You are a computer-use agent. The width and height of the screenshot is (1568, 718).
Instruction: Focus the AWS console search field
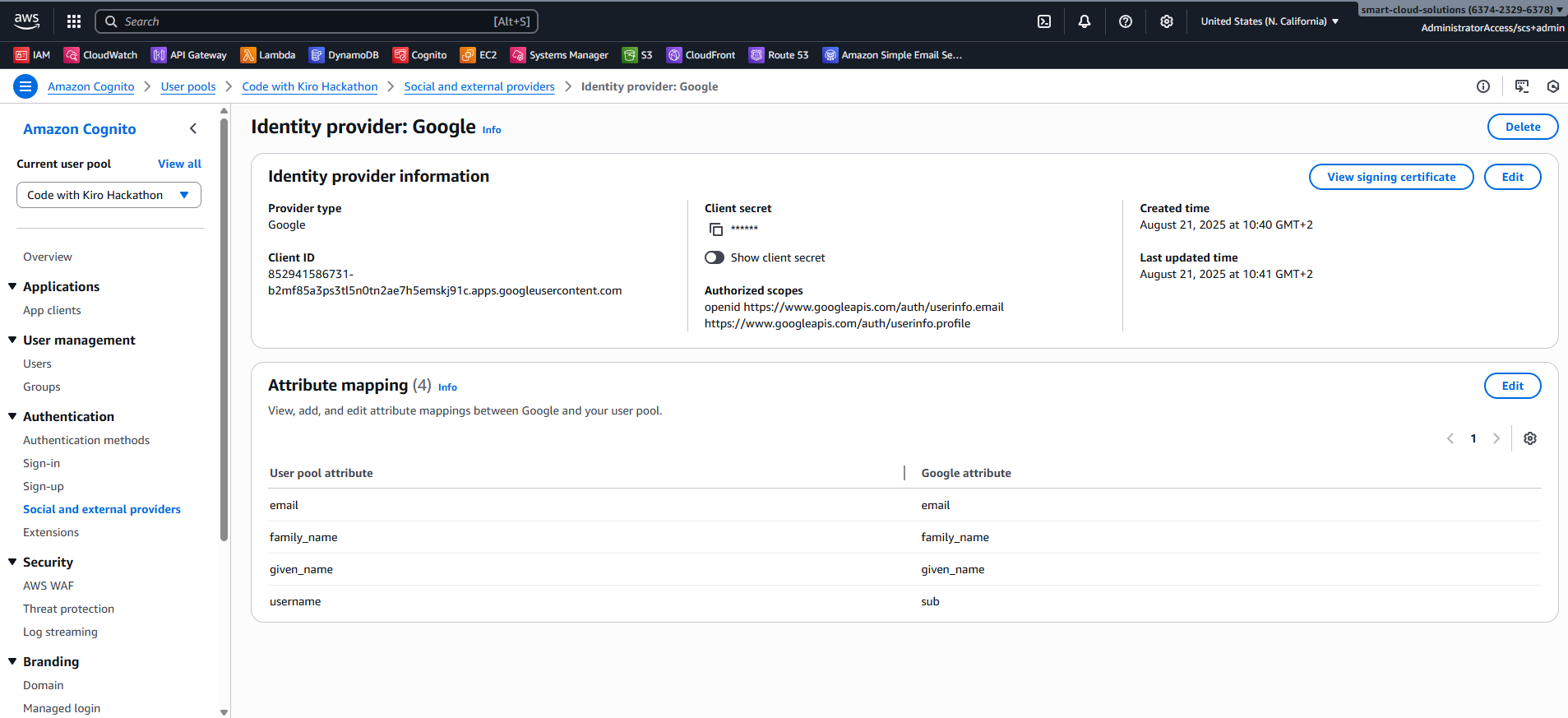(317, 21)
